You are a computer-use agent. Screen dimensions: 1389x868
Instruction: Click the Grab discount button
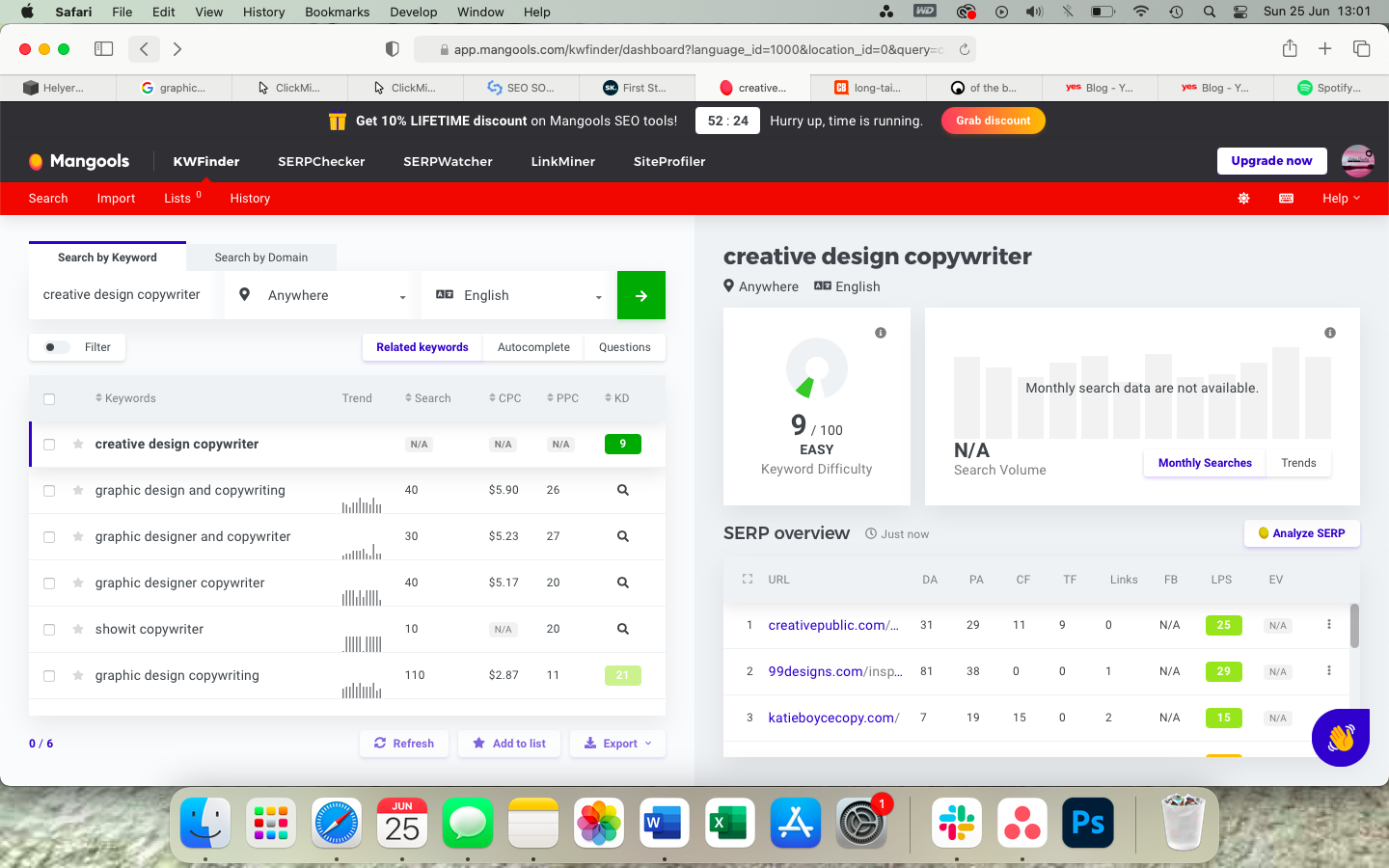(x=994, y=121)
